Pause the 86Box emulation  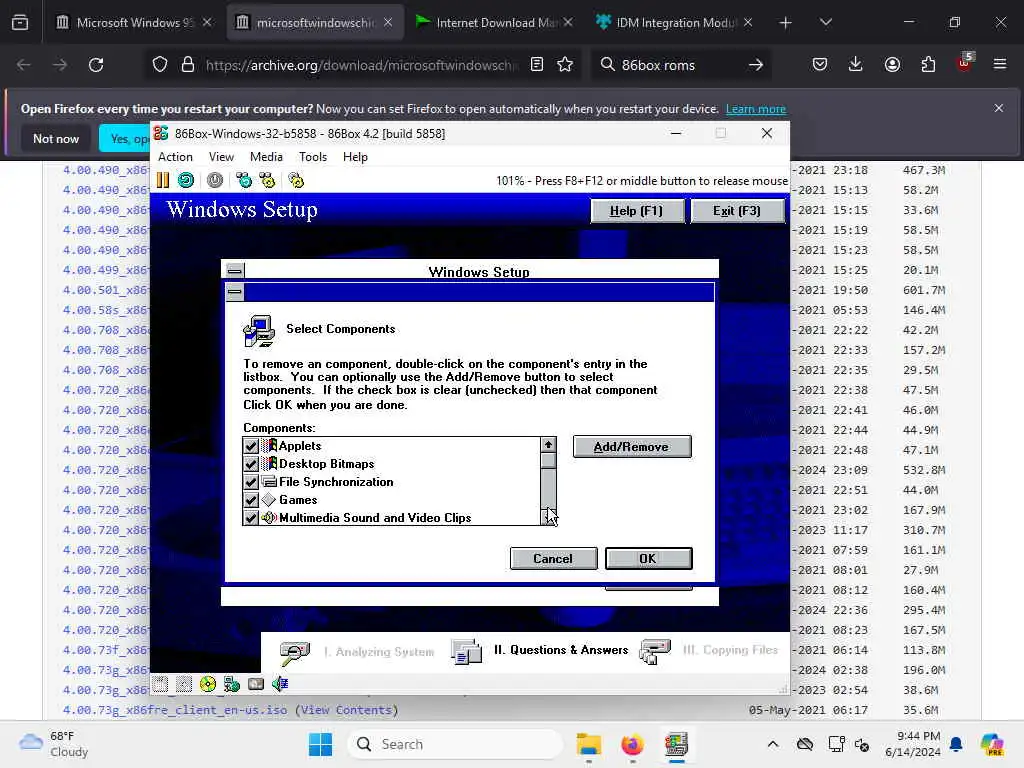coord(163,180)
